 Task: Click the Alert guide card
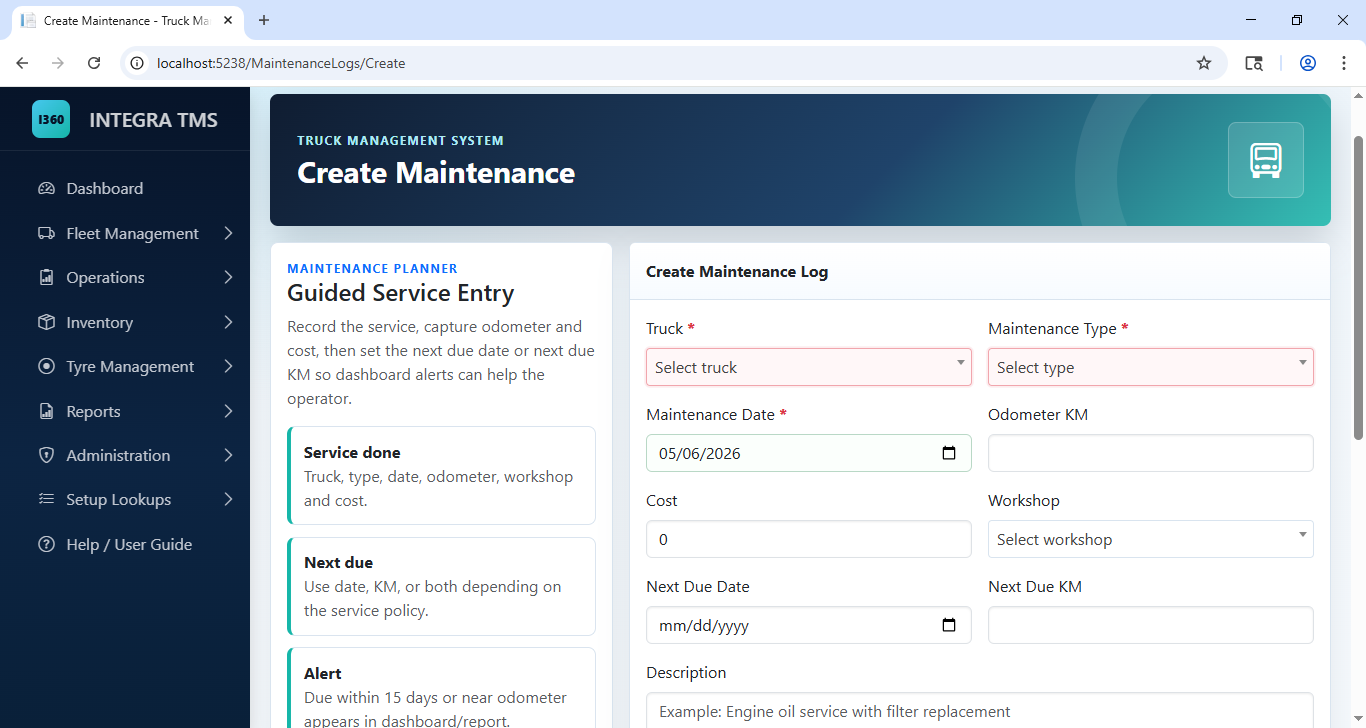441,688
